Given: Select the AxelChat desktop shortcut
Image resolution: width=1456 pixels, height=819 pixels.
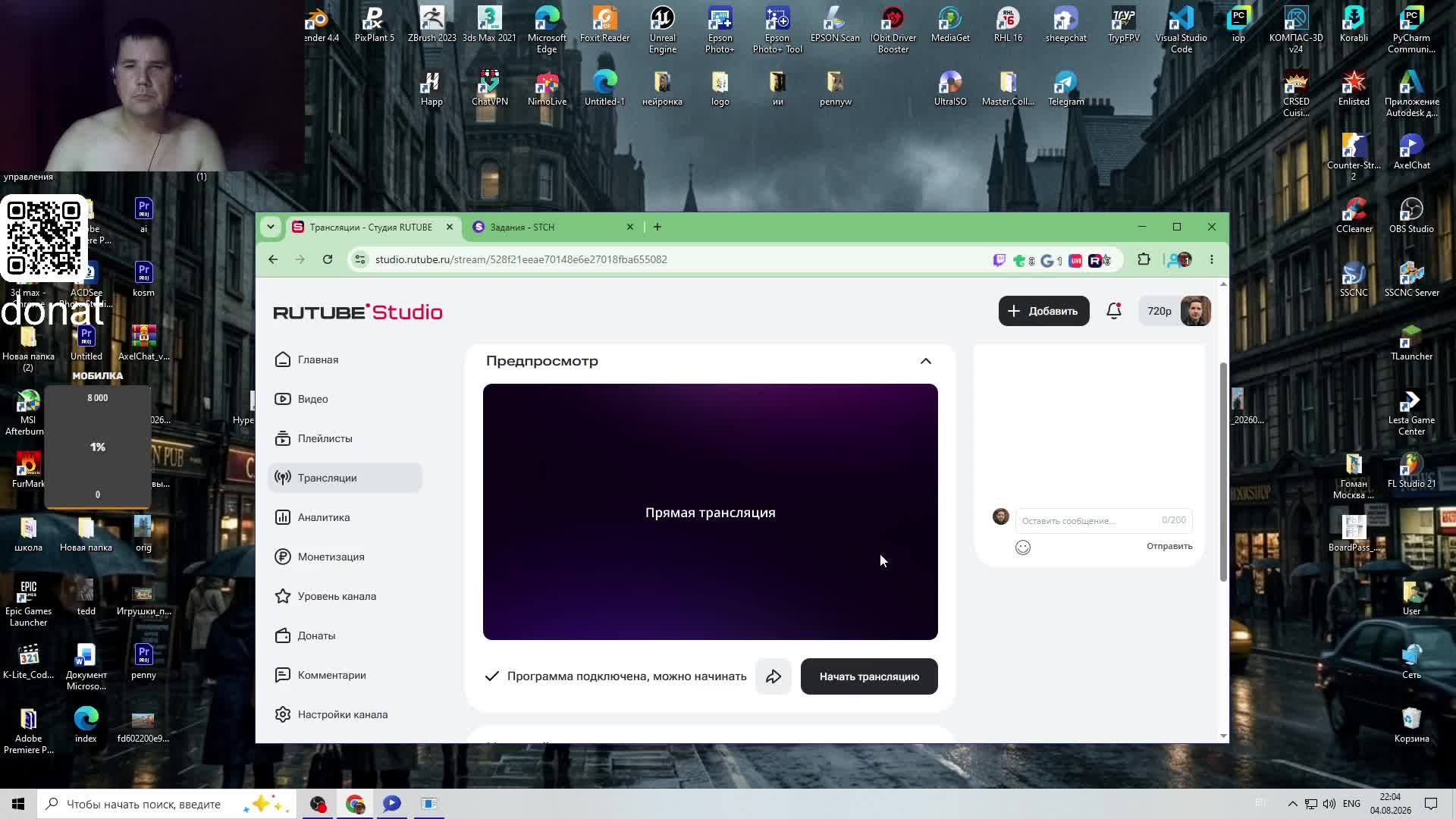Looking at the screenshot, I should pos(1411,152).
